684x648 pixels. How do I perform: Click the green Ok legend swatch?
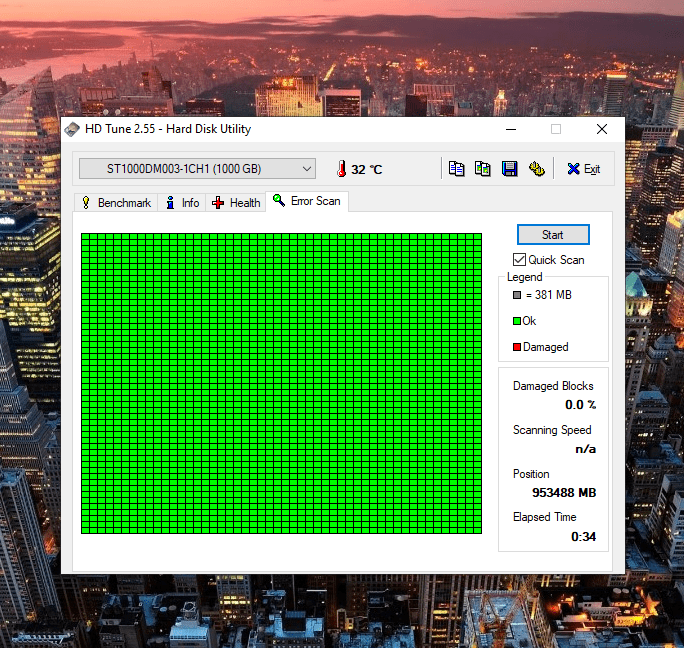point(517,321)
